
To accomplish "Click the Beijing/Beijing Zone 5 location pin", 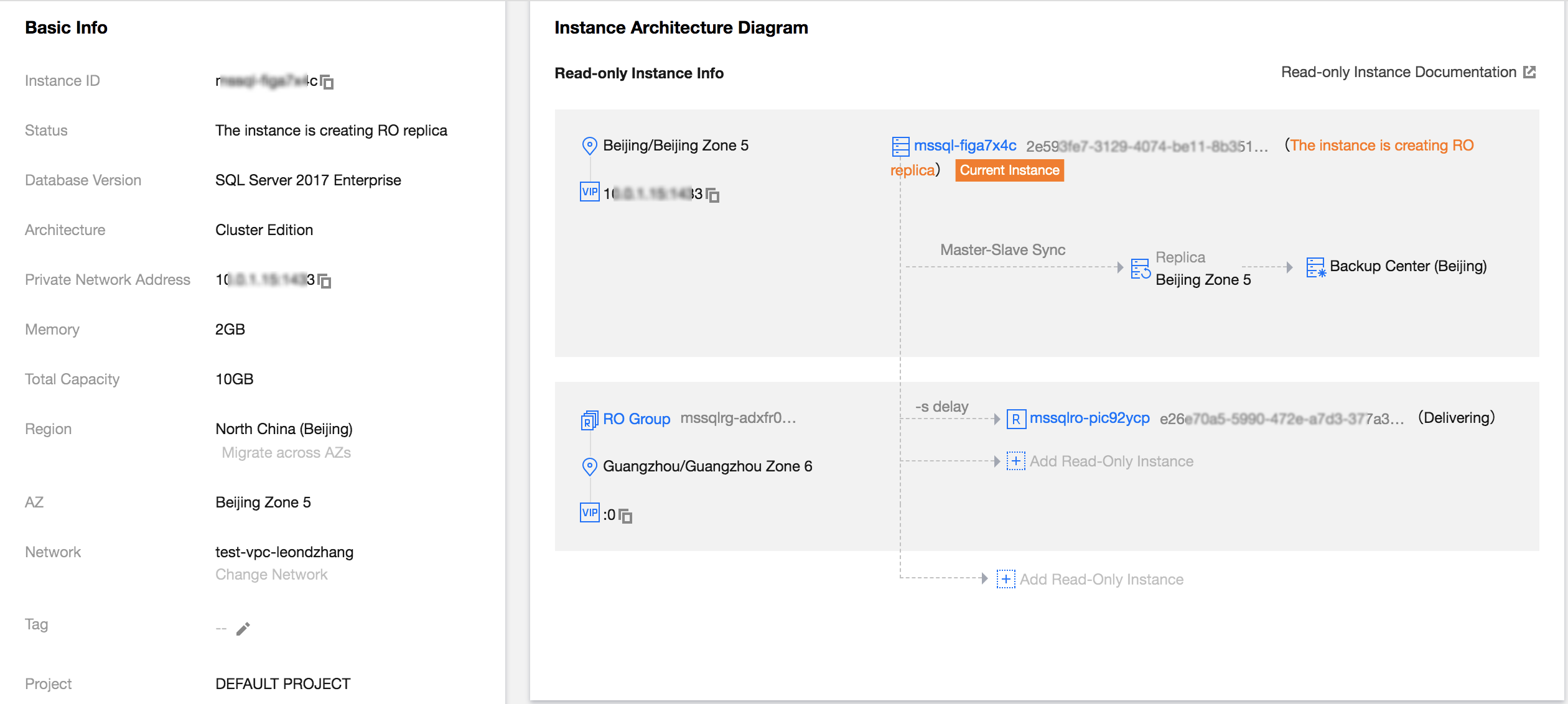I will [589, 146].
